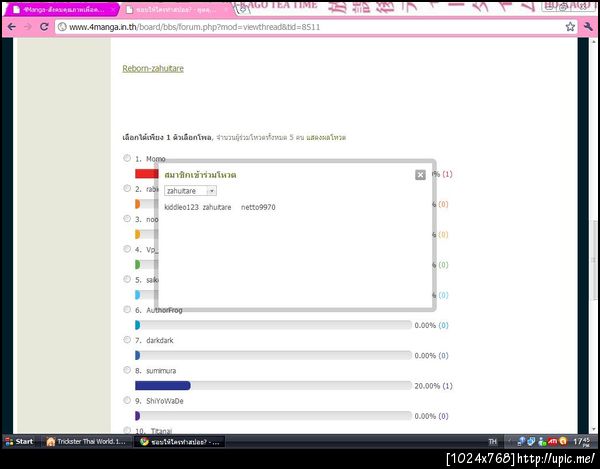
Task: Select poll option number 2
Action: pos(127,188)
